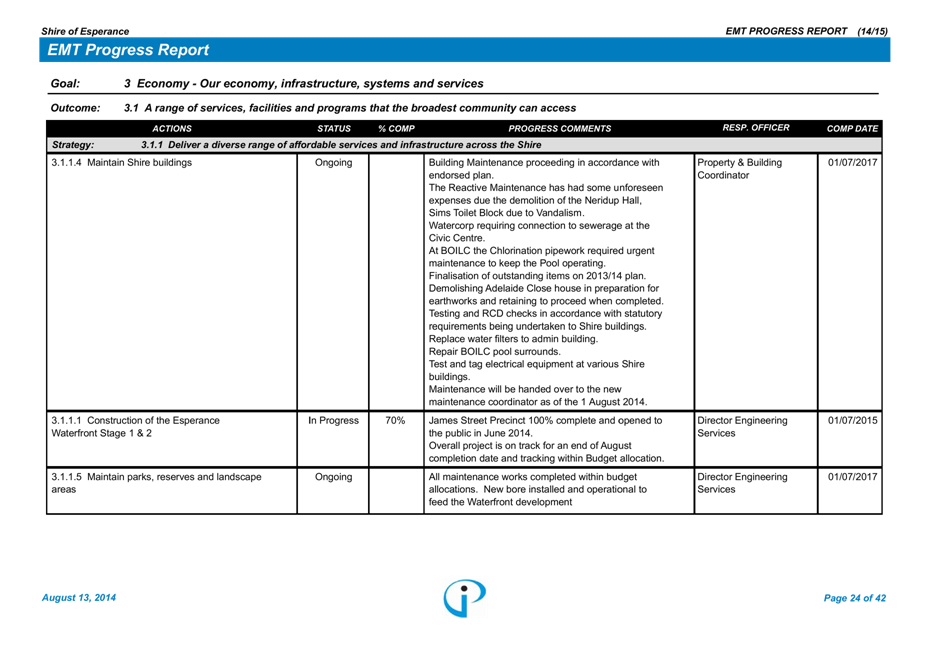Image resolution: width=928 pixels, height=657 pixels.
Task: Click date 01/07/2017 in Shire buildings row
Action: 852,162
